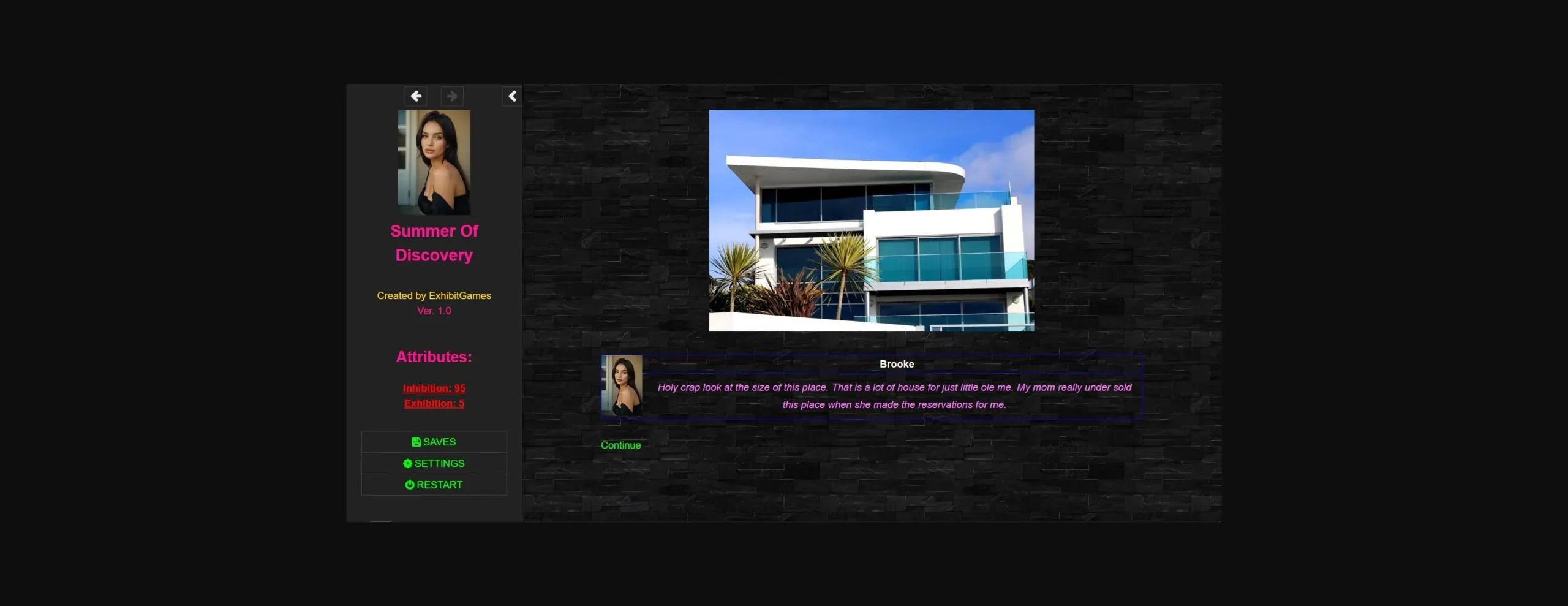Image resolution: width=1568 pixels, height=606 pixels.
Task: Click the gear icon beside SETTINGS
Action: (407, 463)
